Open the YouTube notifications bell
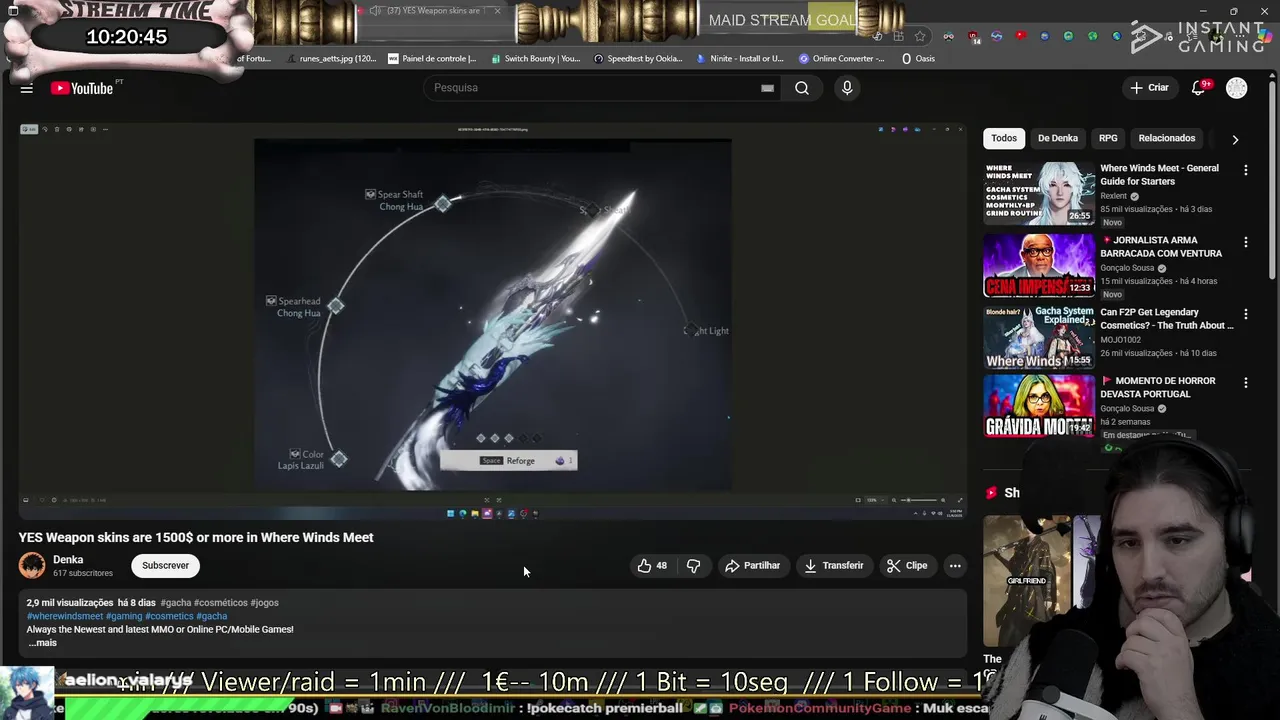The image size is (1280, 720). pyautogui.click(x=1198, y=88)
